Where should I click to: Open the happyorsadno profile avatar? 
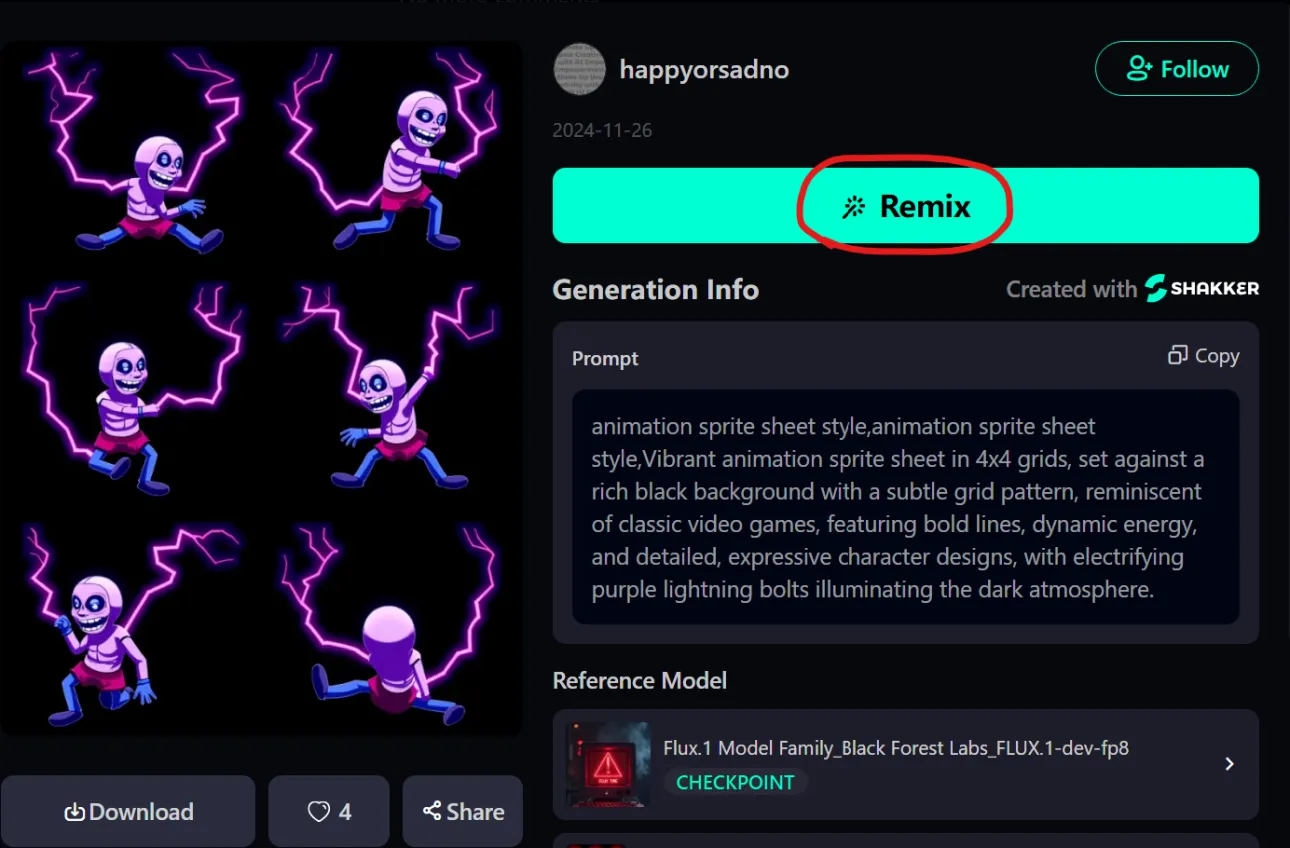[x=579, y=70]
